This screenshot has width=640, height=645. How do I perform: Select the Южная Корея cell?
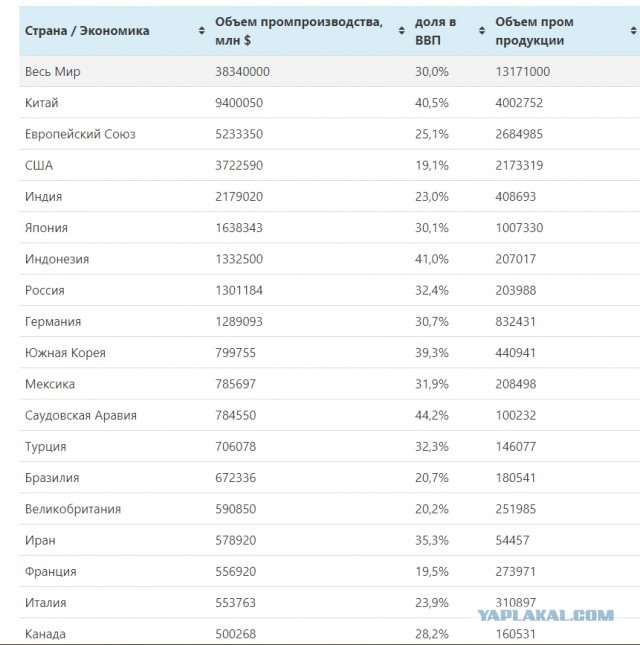click(65, 353)
